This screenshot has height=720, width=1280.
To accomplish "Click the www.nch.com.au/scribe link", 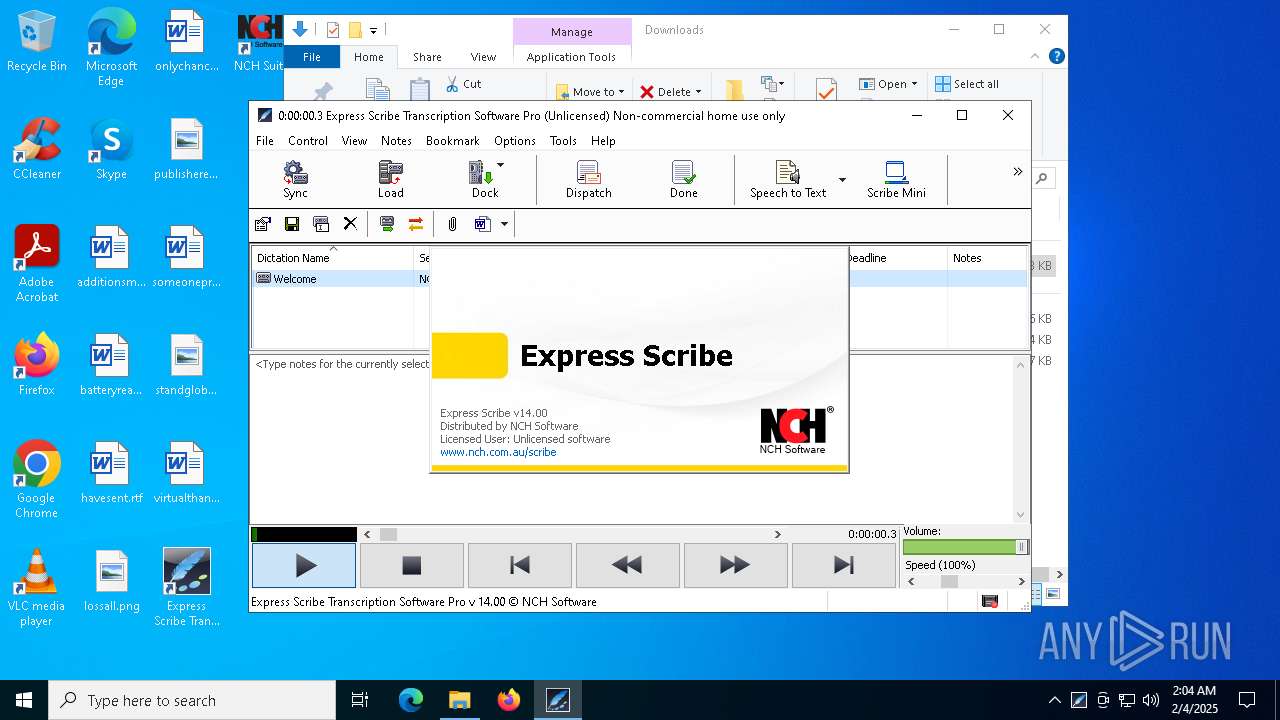I will (498, 452).
